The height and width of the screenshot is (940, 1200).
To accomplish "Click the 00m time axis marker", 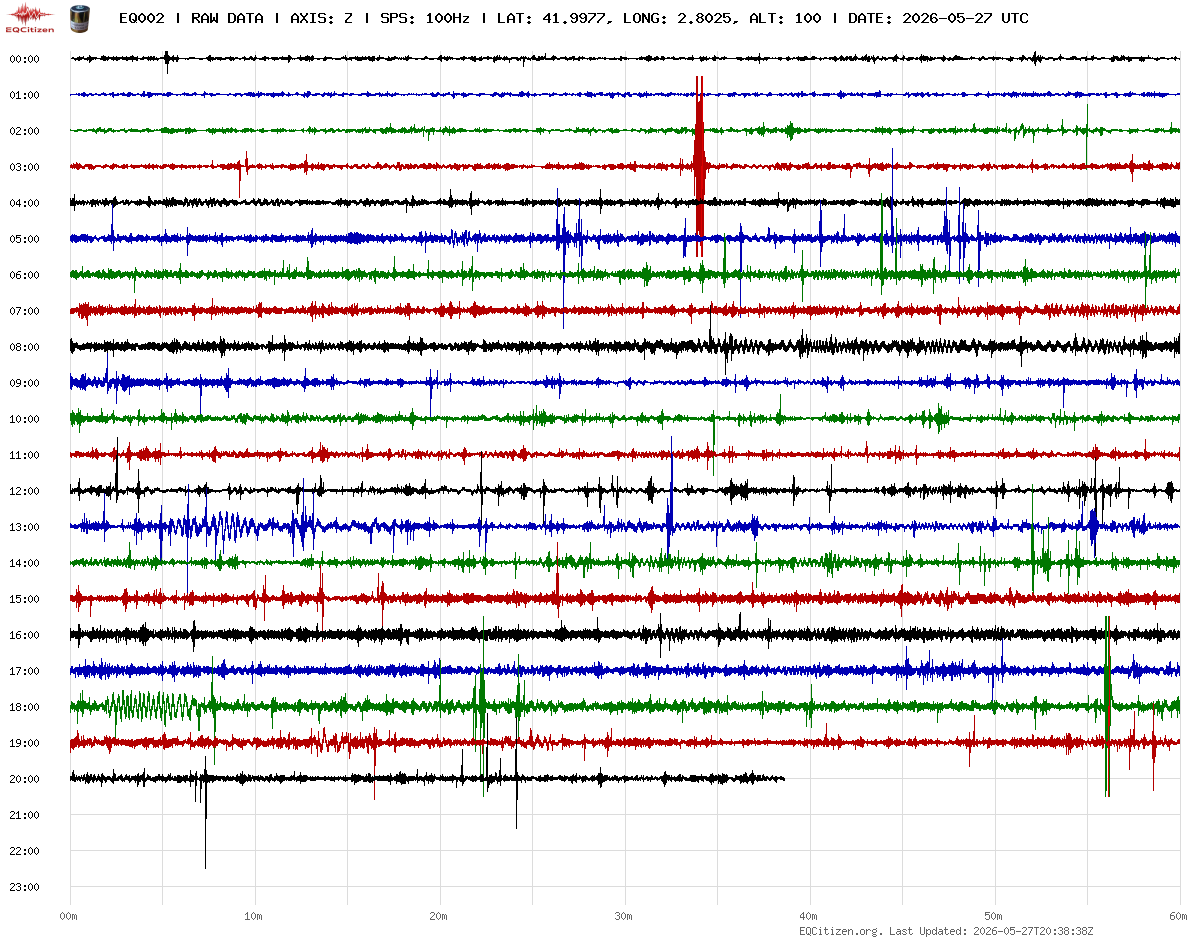I will [69, 915].
